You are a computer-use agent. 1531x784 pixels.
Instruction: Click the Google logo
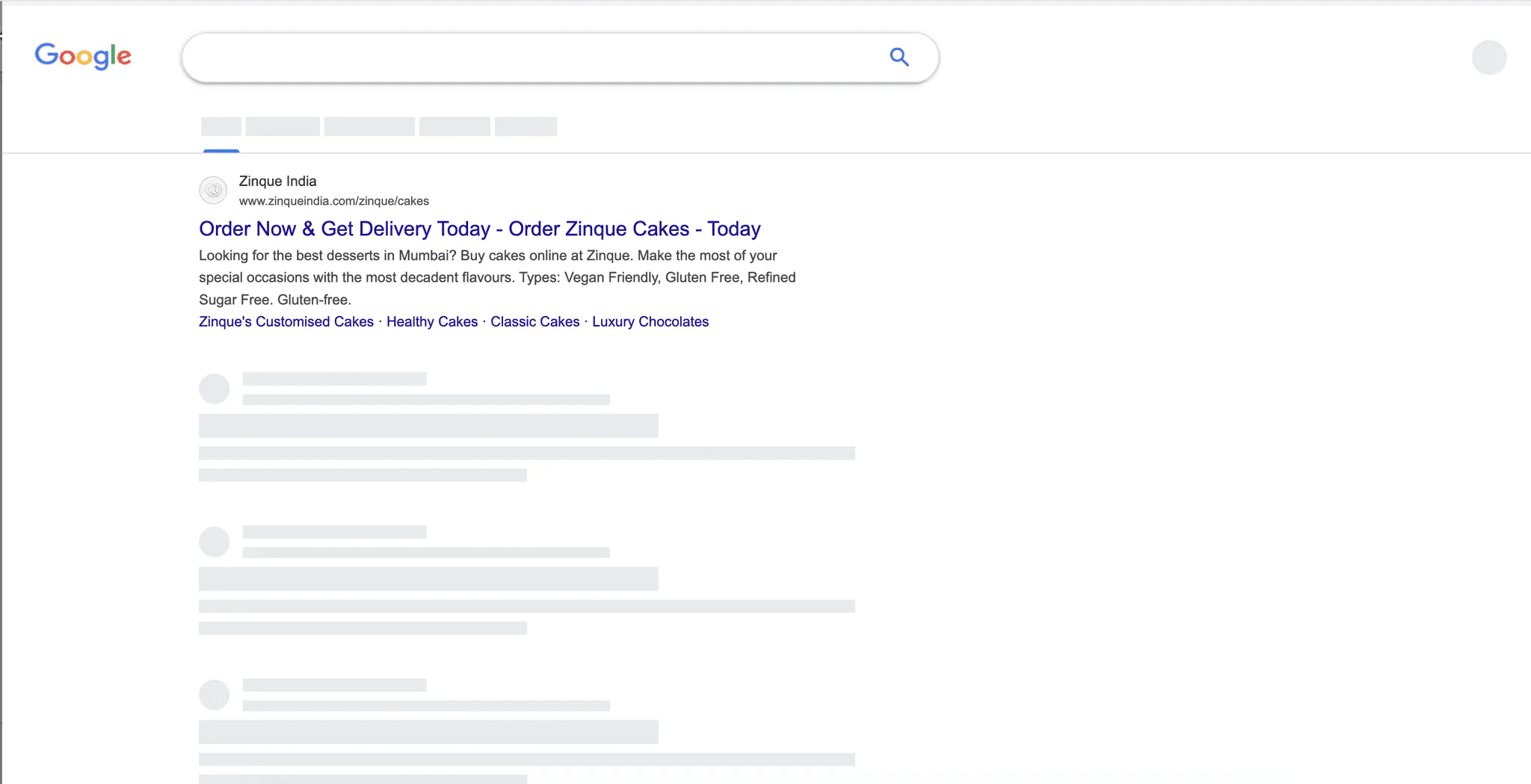pos(83,56)
